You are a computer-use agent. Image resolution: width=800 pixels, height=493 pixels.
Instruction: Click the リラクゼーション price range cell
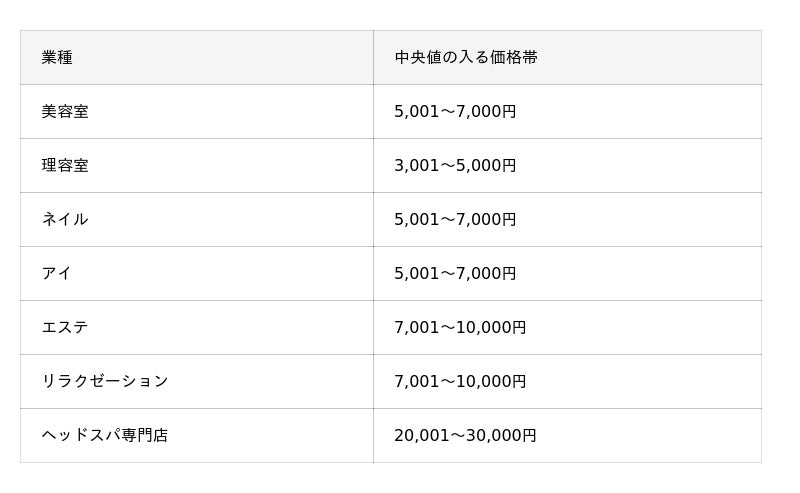click(567, 381)
